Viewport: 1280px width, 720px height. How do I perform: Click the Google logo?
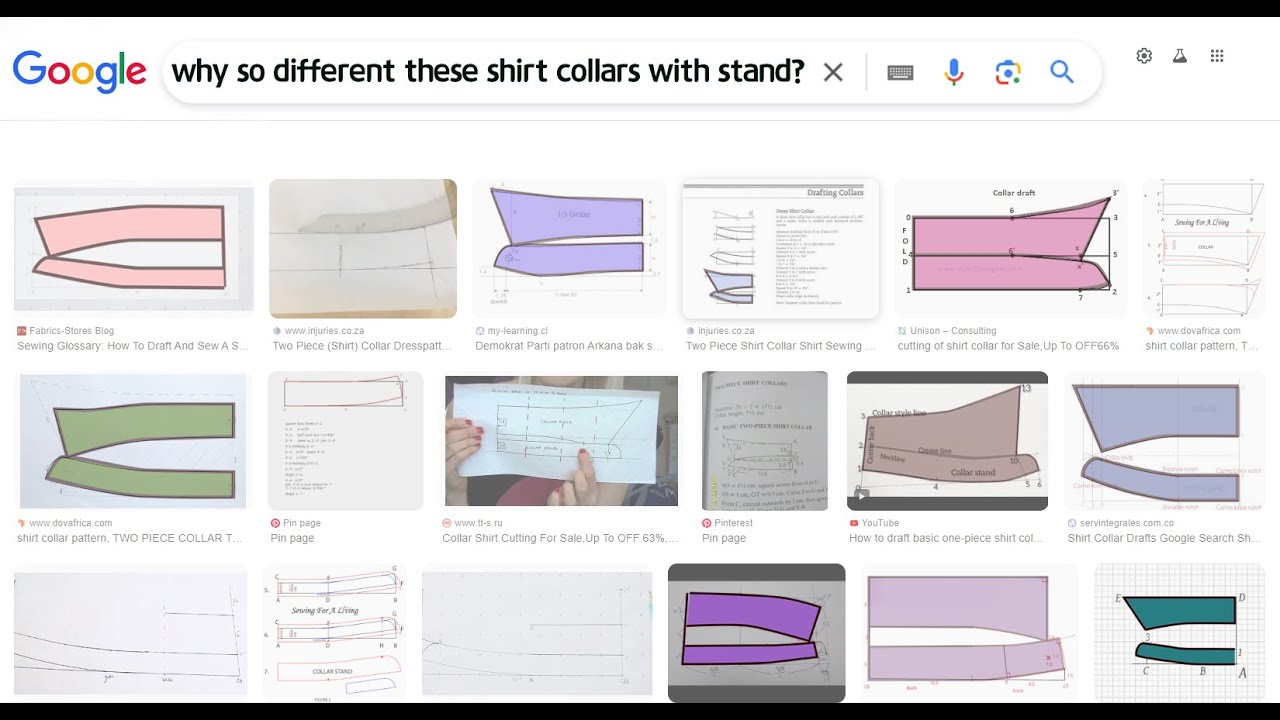coord(80,72)
